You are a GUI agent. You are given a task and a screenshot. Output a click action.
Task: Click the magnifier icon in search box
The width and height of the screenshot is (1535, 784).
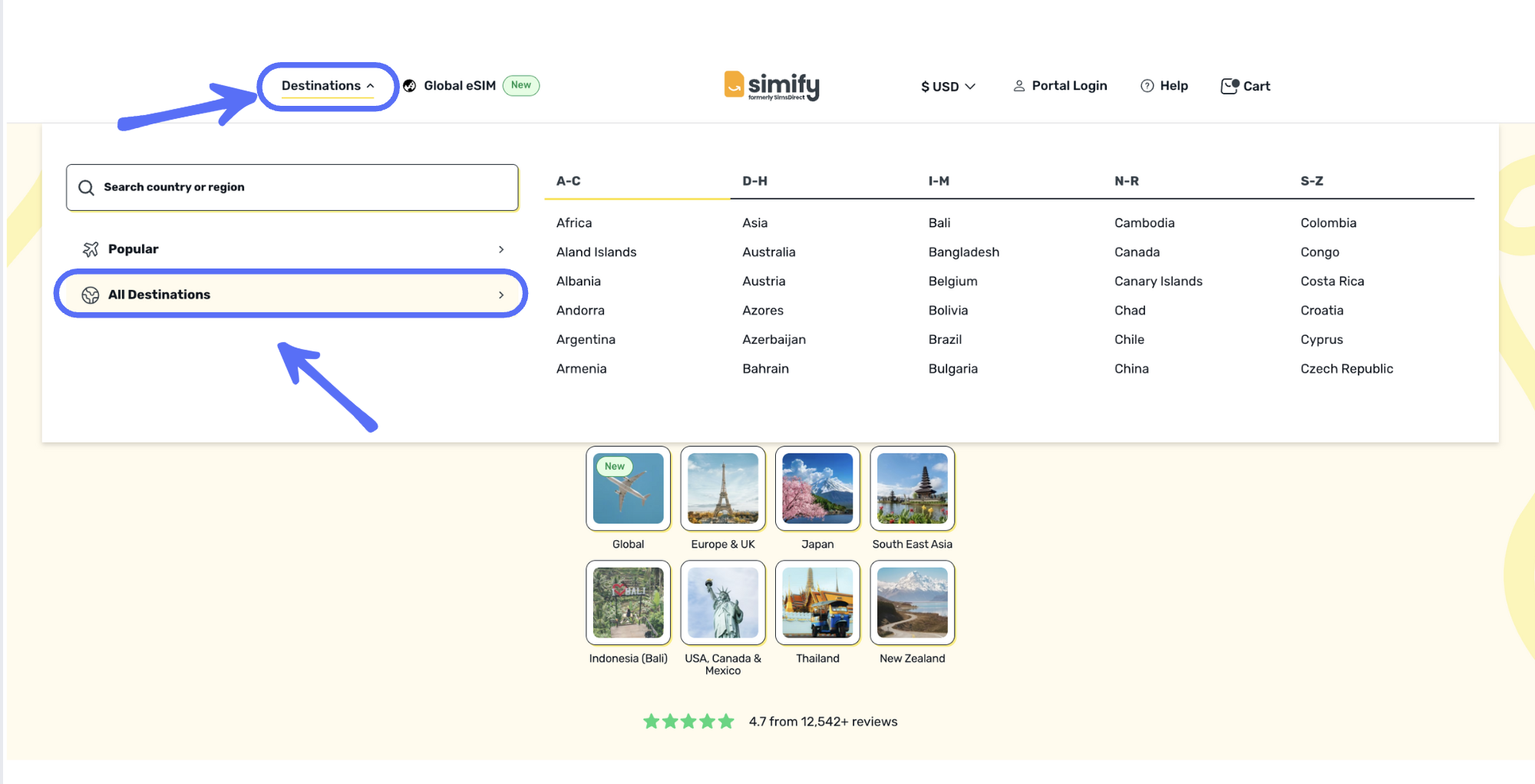tap(87, 188)
